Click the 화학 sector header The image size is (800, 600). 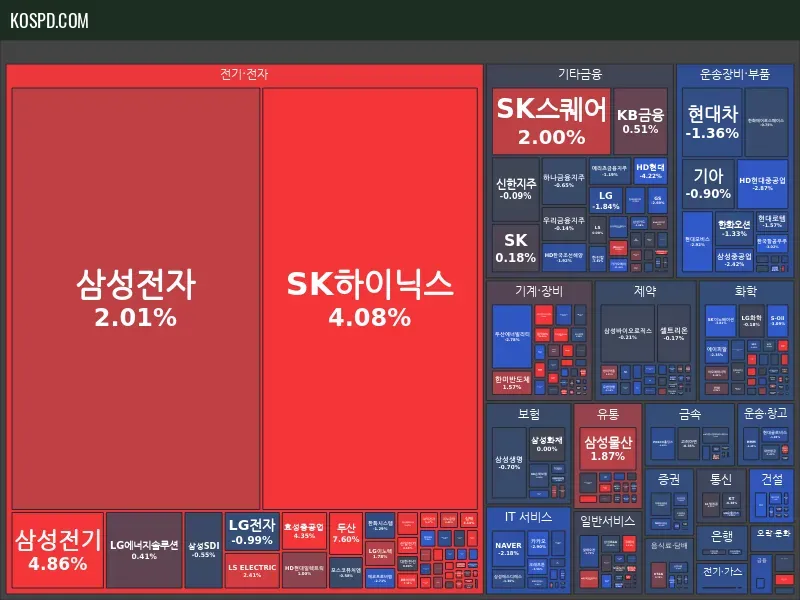tap(745, 291)
